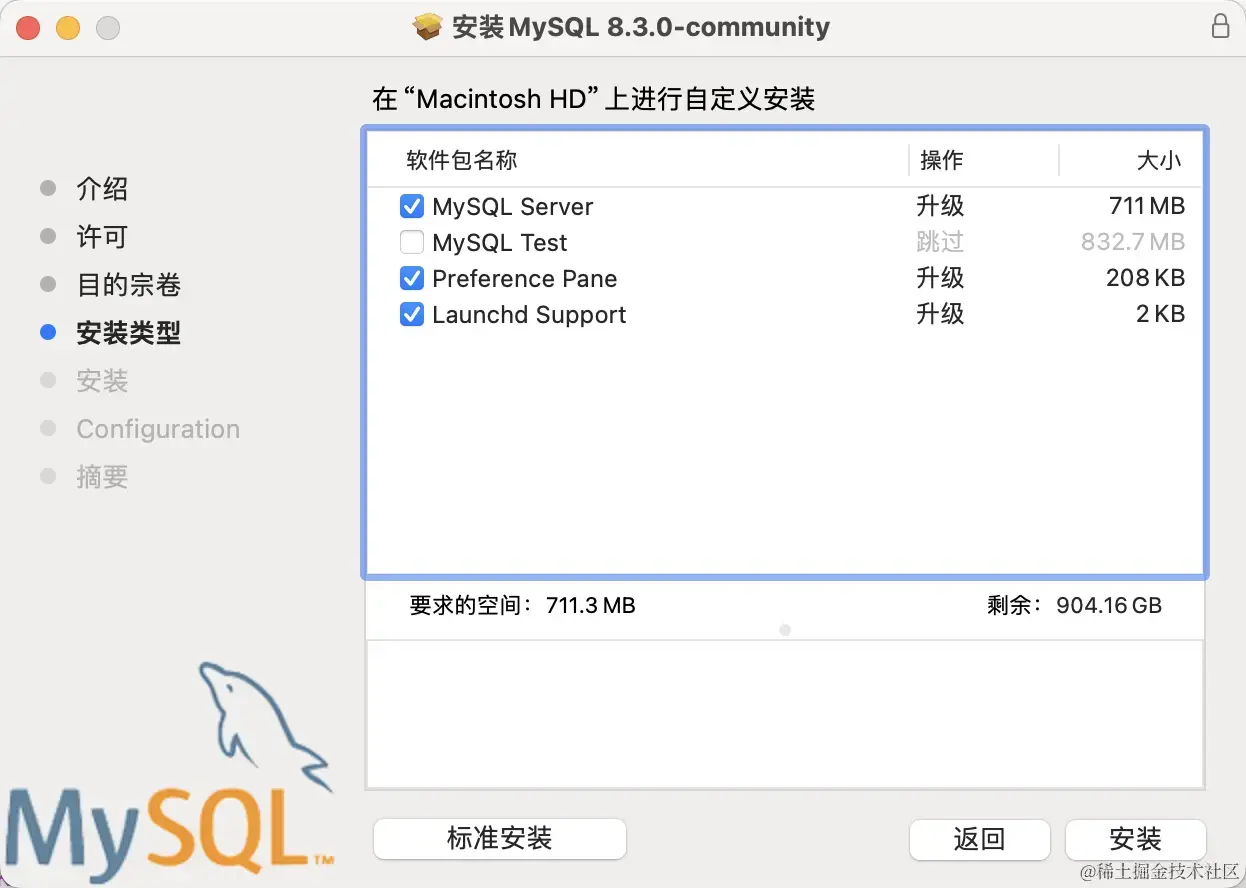Click the 标准安装 button

(500, 838)
